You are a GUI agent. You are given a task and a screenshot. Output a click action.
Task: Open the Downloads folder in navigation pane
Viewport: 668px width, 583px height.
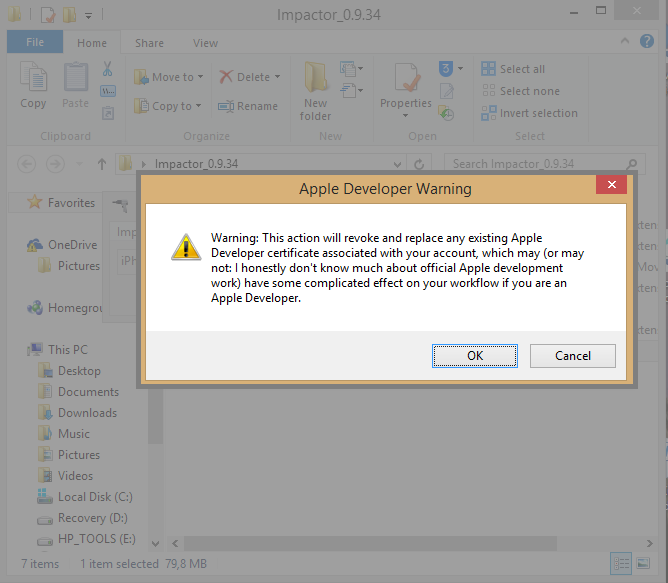[x=77, y=413]
